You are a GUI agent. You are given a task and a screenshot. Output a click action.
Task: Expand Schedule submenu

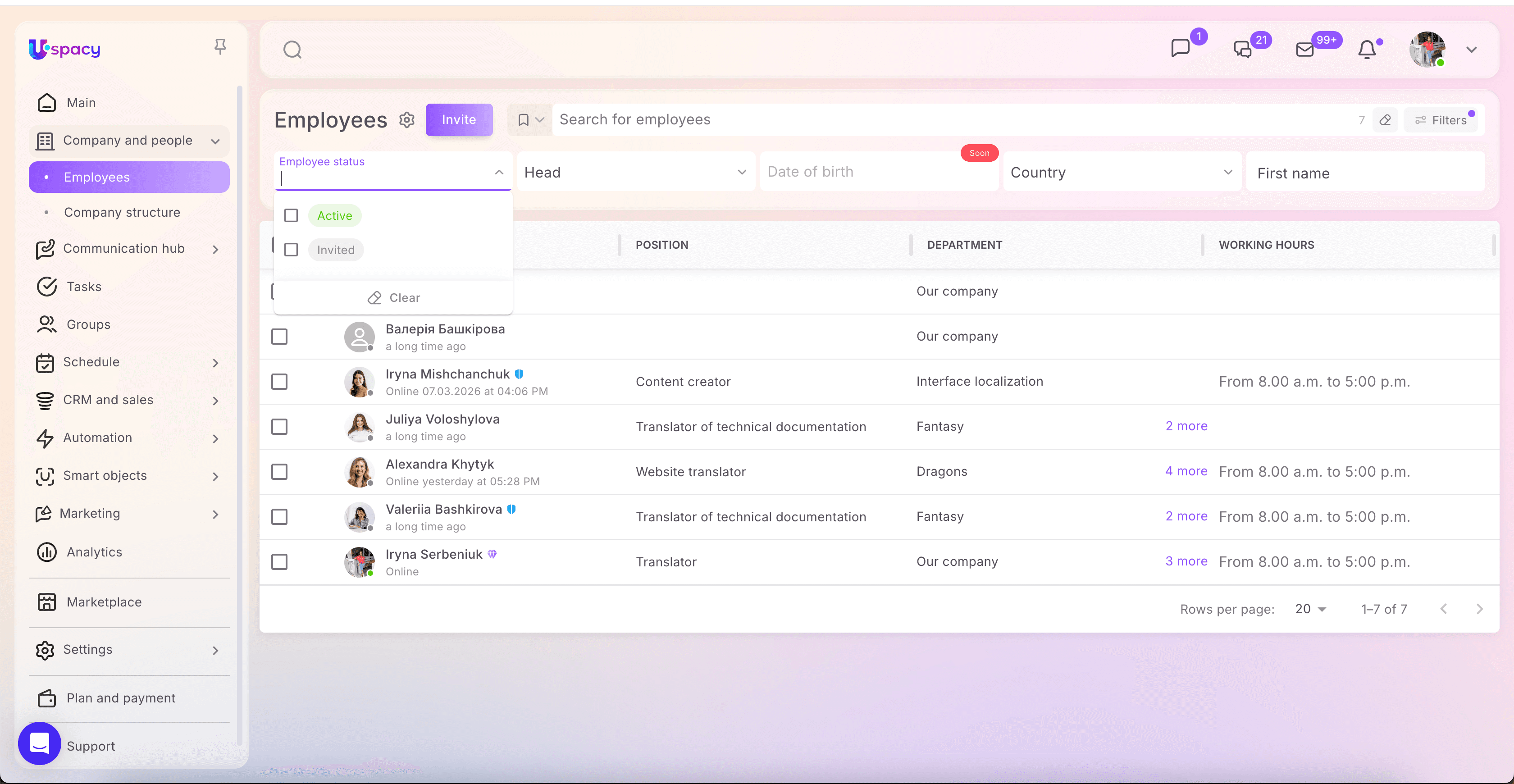[x=216, y=363]
